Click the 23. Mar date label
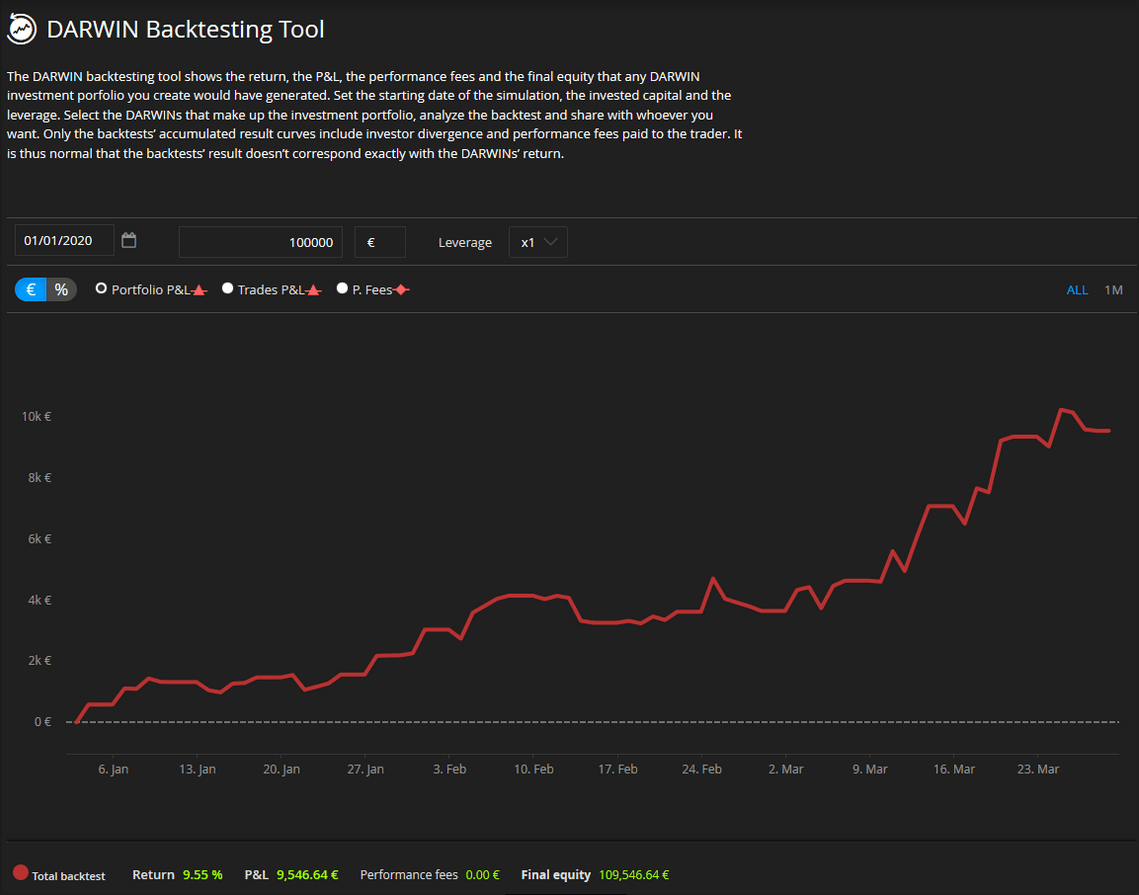The width and height of the screenshot is (1139, 895). coord(1038,769)
